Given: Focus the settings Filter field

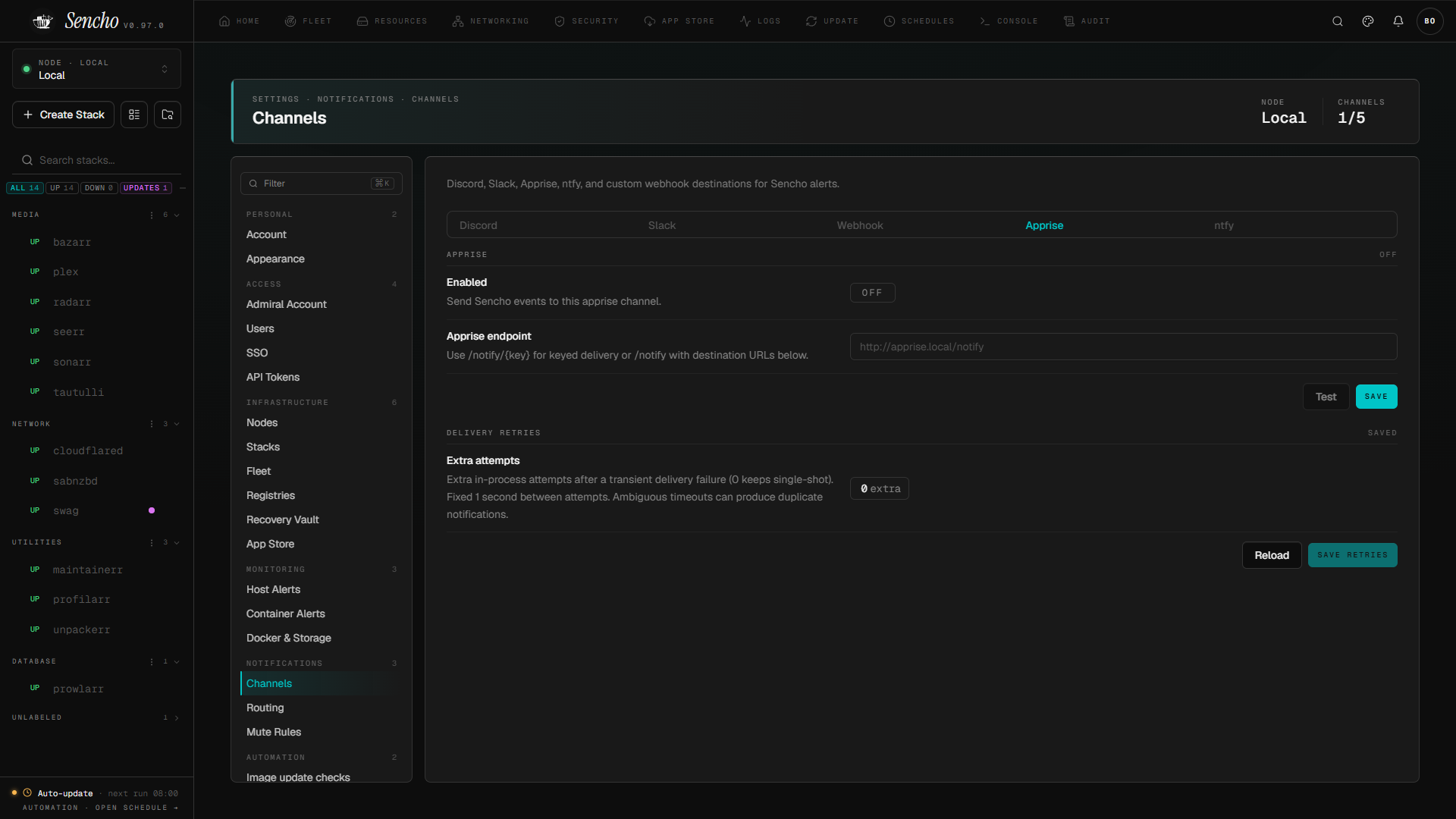Looking at the screenshot, I should (x=322, y=184).
